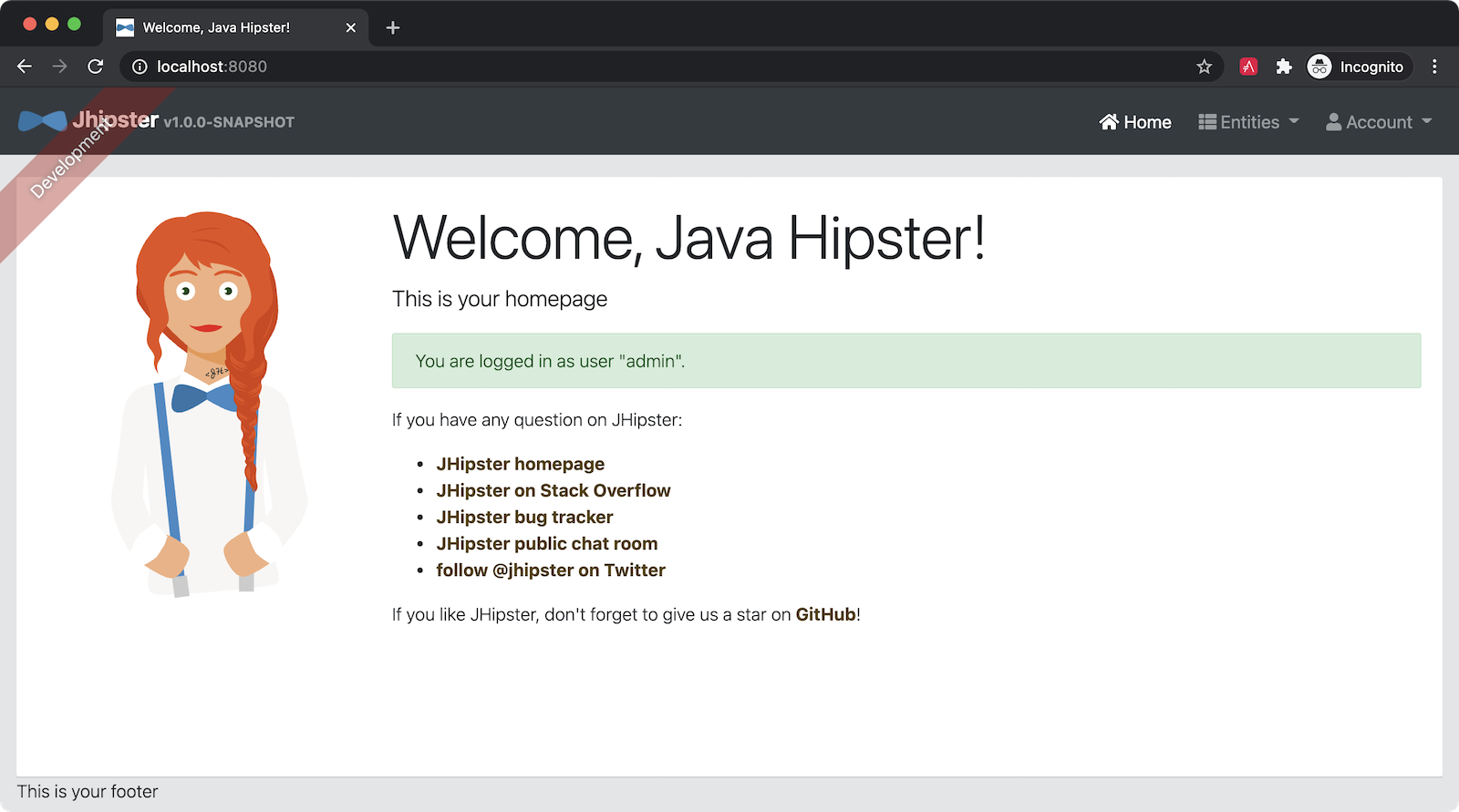Open JHipster on Stack Overflow link
1459x812 pixels.
(553, 490)
